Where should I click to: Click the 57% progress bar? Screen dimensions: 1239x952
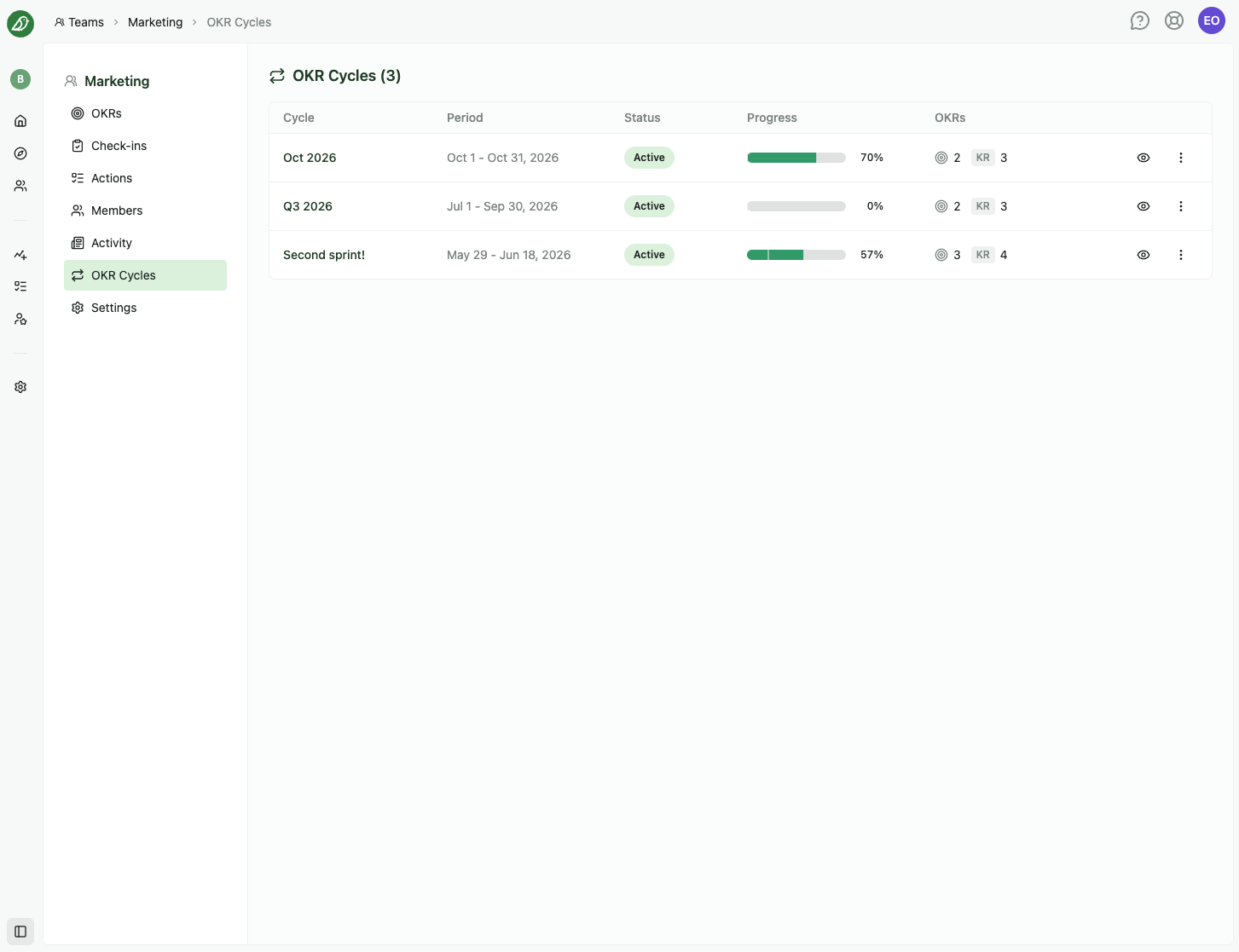[796, 255]
